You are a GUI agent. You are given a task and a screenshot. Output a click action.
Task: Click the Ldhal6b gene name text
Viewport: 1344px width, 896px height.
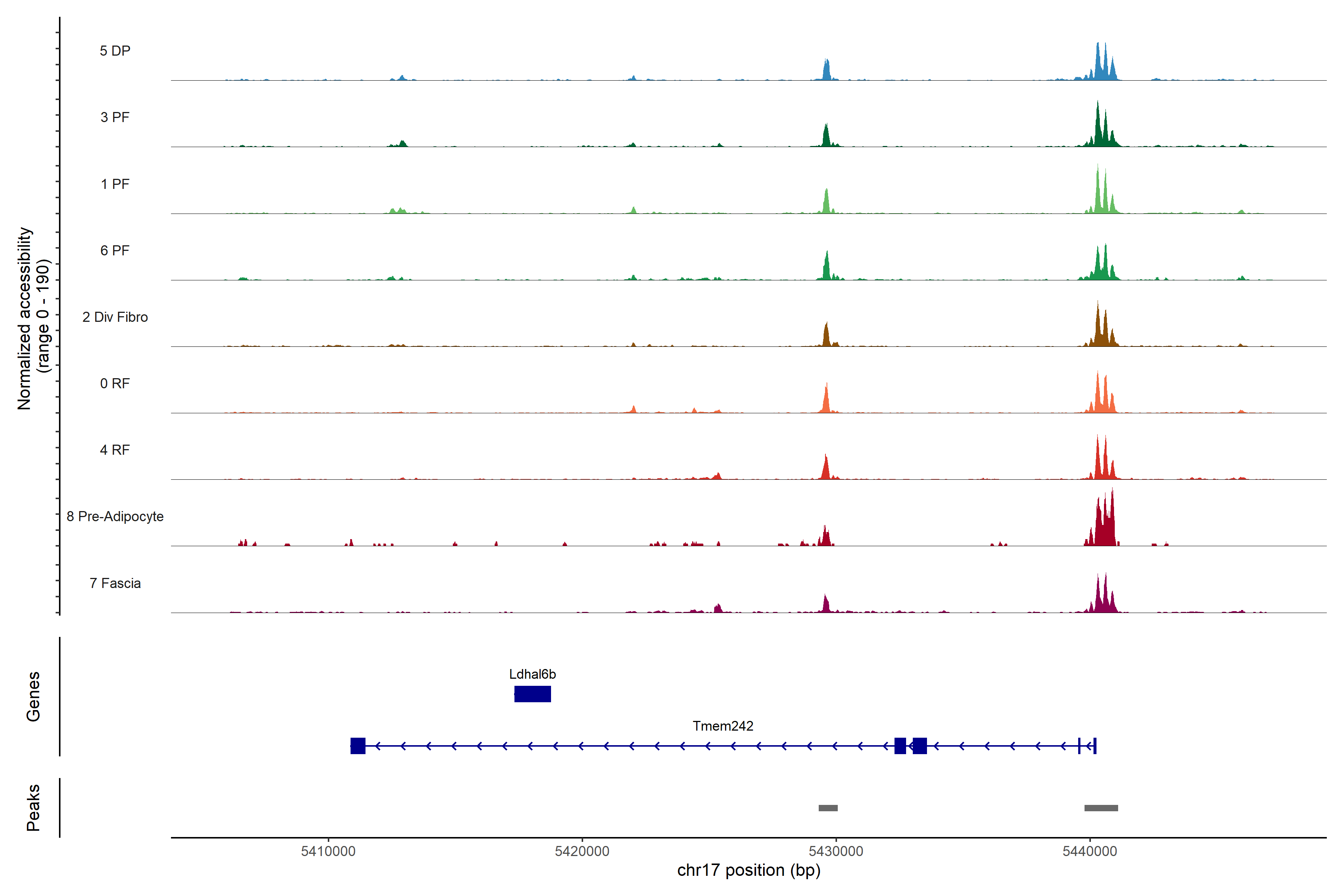(x=532, y=674)
